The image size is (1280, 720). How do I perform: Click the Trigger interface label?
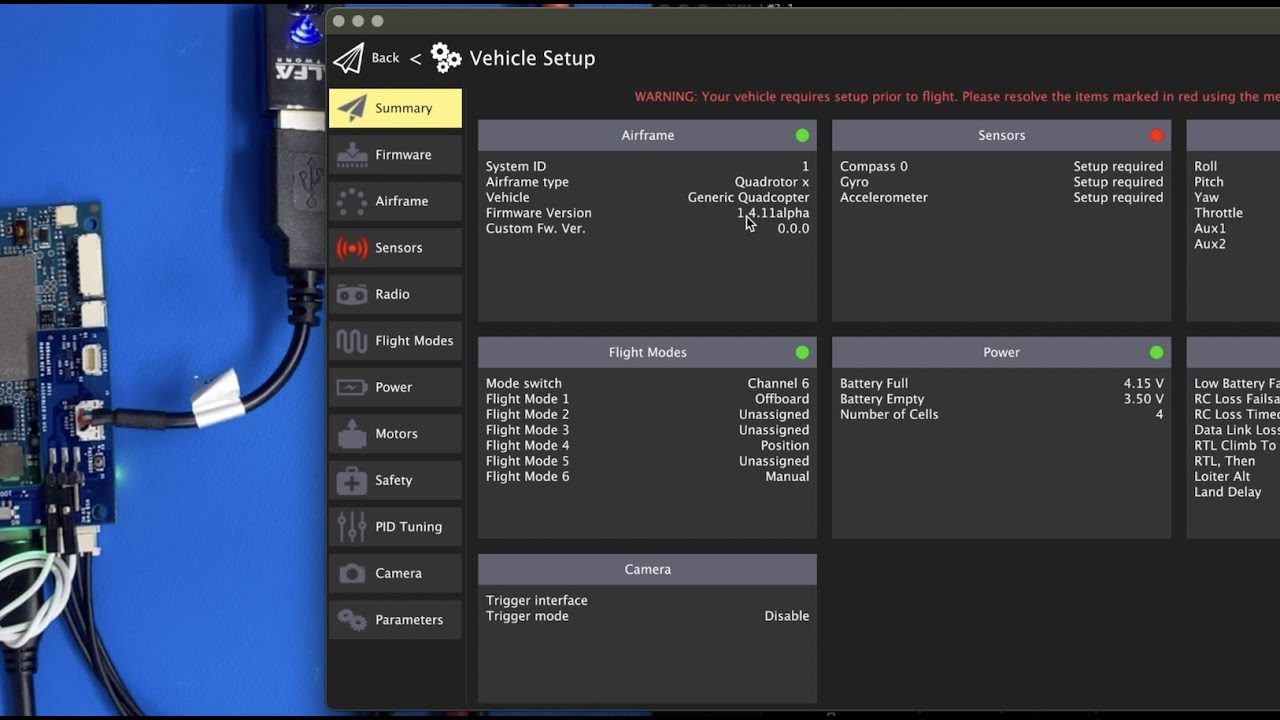coord(537,601)
